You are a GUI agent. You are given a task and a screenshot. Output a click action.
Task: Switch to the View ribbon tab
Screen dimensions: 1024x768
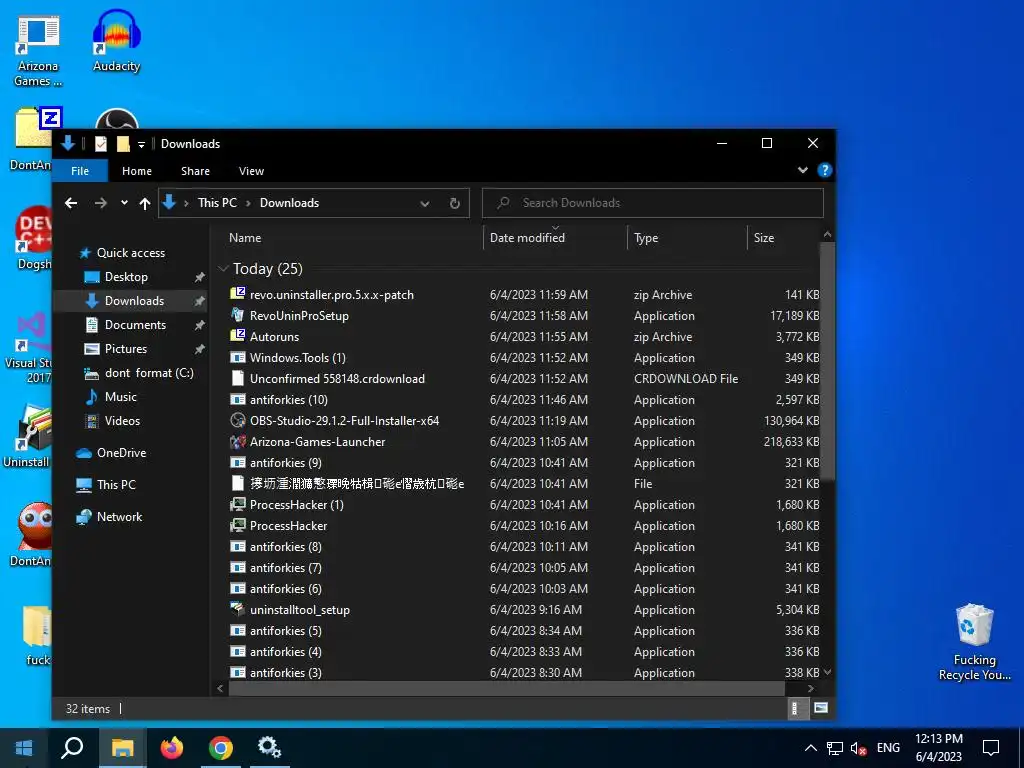coord(251,171)
